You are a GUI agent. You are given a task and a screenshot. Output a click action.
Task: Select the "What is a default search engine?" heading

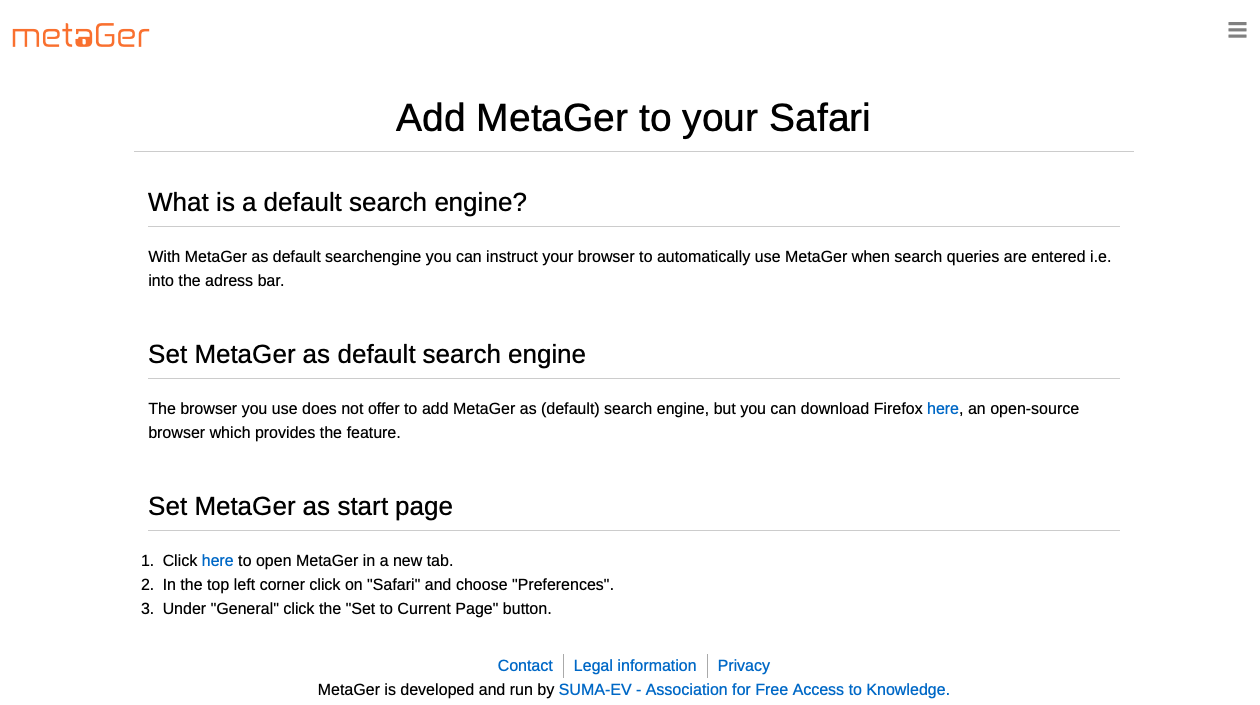click(337, 203)
